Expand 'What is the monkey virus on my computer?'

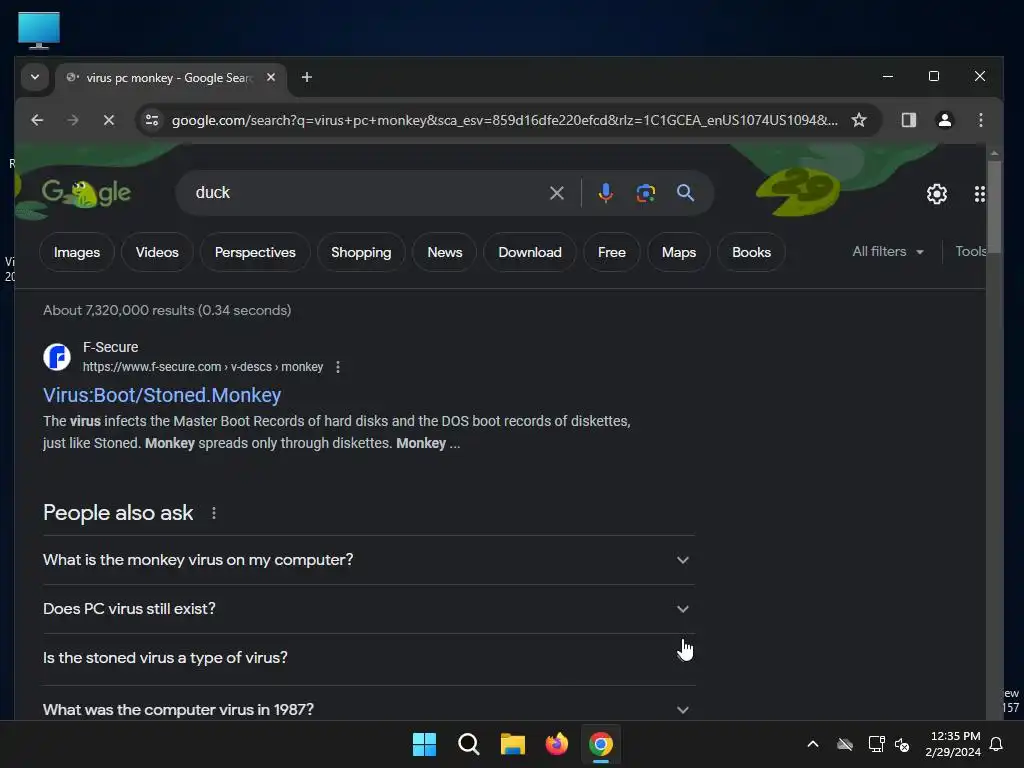pos(369,560)
